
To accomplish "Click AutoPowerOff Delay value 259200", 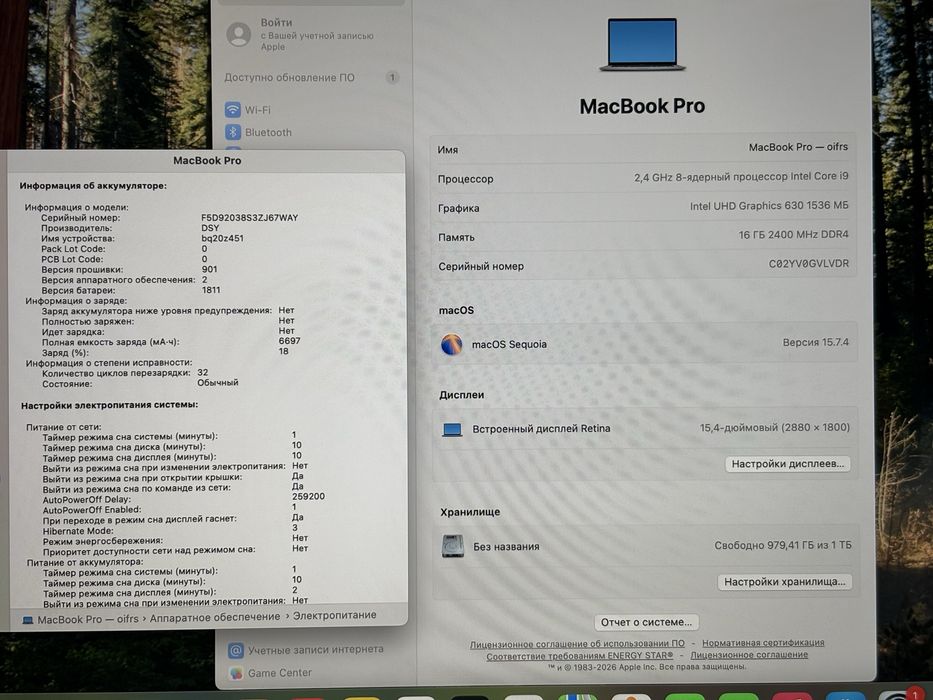I will point(308,496).
